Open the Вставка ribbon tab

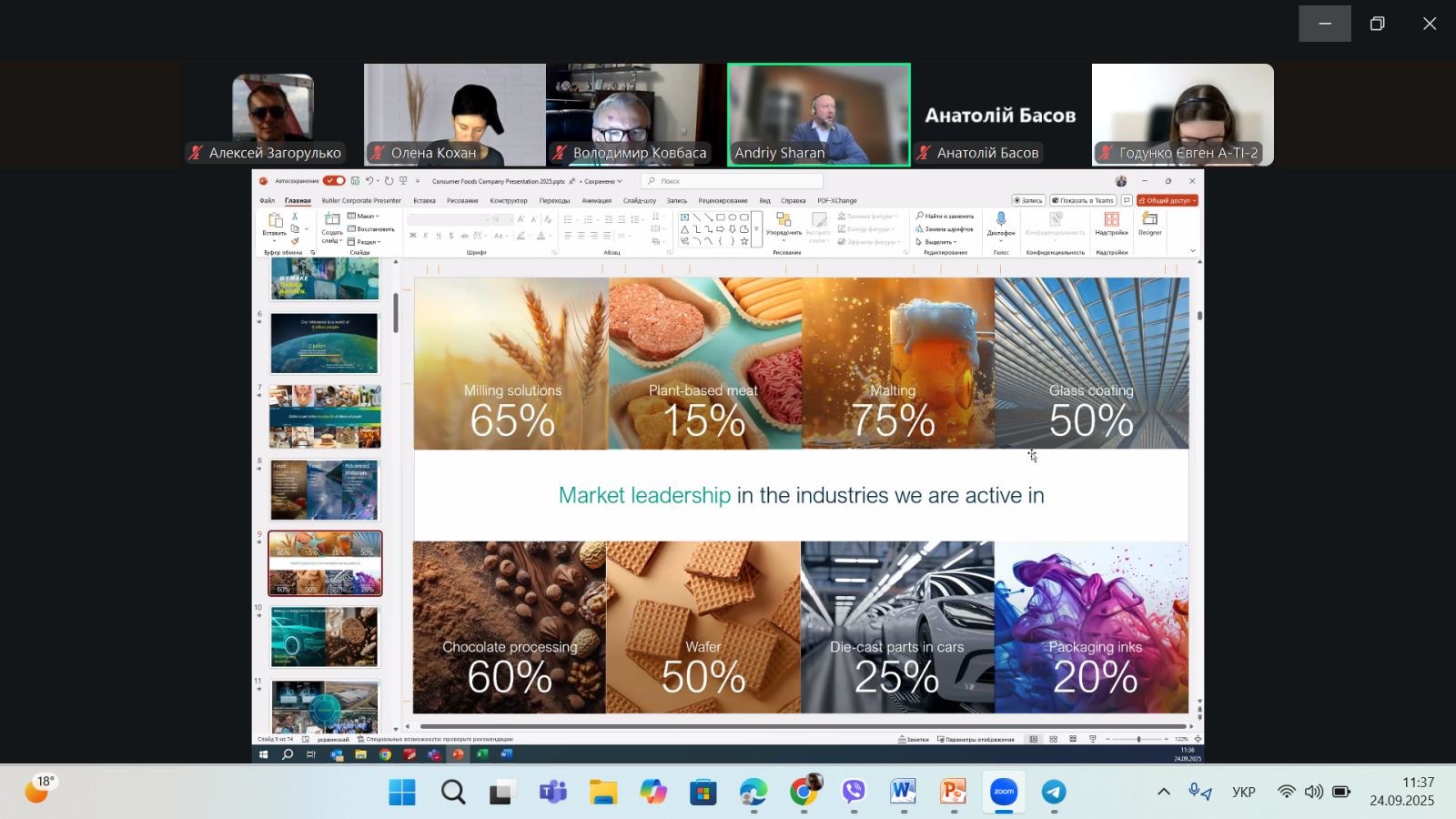[424, 200]
